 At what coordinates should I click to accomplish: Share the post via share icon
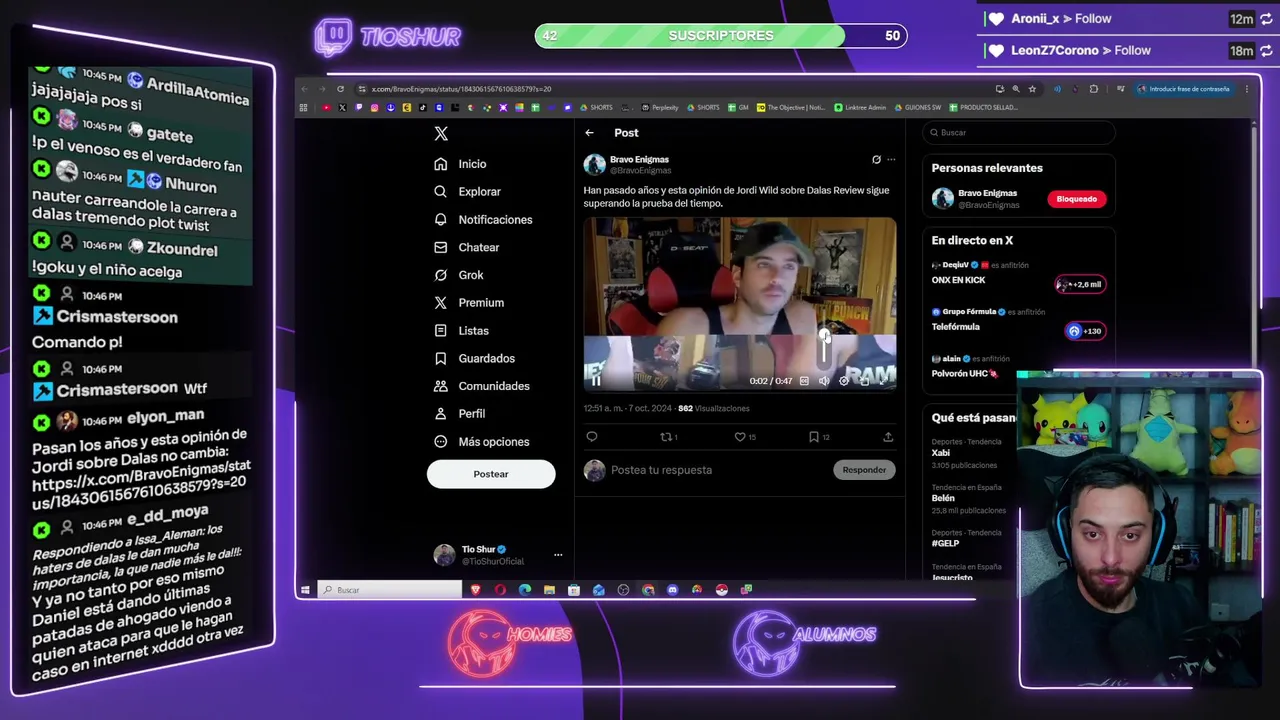888,437
